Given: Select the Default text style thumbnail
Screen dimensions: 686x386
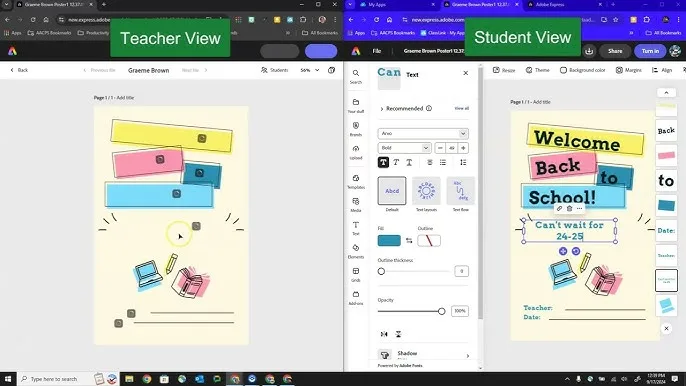Looking at the screenshot, I should point(392,190).
